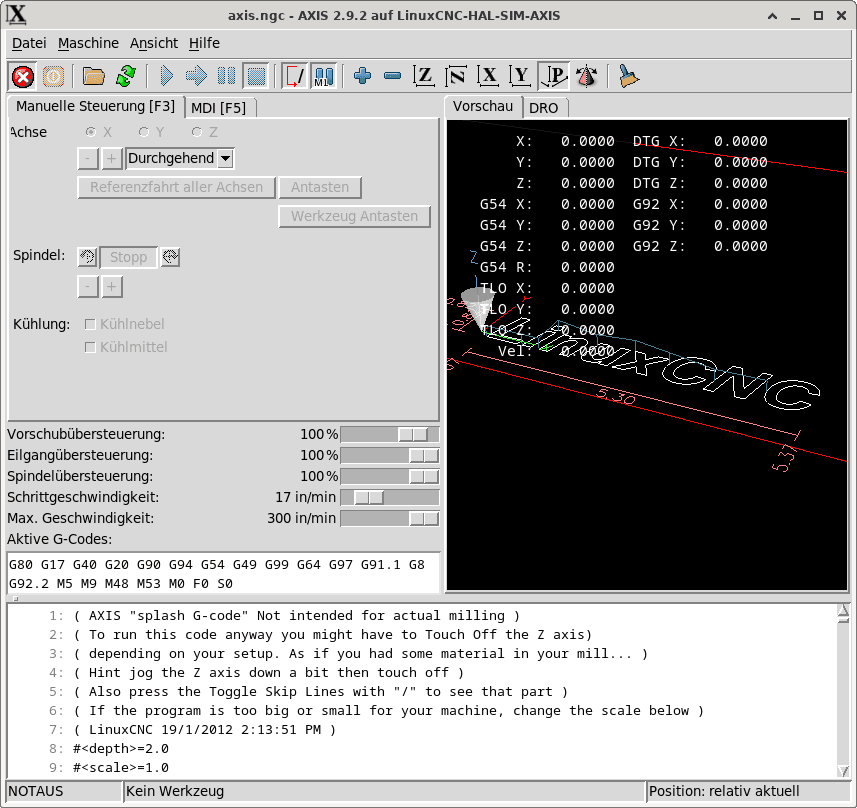Select G-code line 9 #<scale>=1.0
The width and height of the screenshot is (857, 808).
(x=121, y=768)
